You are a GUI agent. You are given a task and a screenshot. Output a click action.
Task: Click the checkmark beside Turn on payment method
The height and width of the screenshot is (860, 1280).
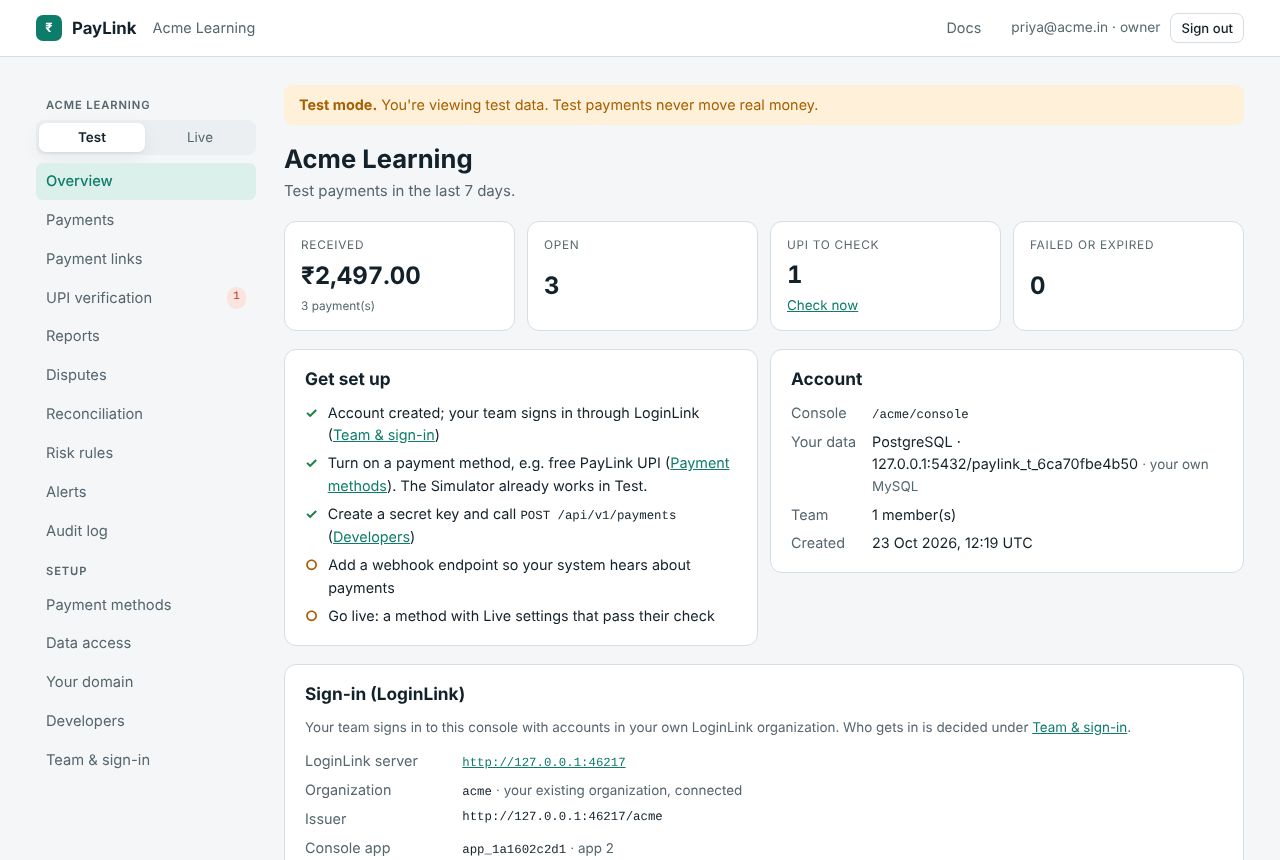(x=312, y=463)
